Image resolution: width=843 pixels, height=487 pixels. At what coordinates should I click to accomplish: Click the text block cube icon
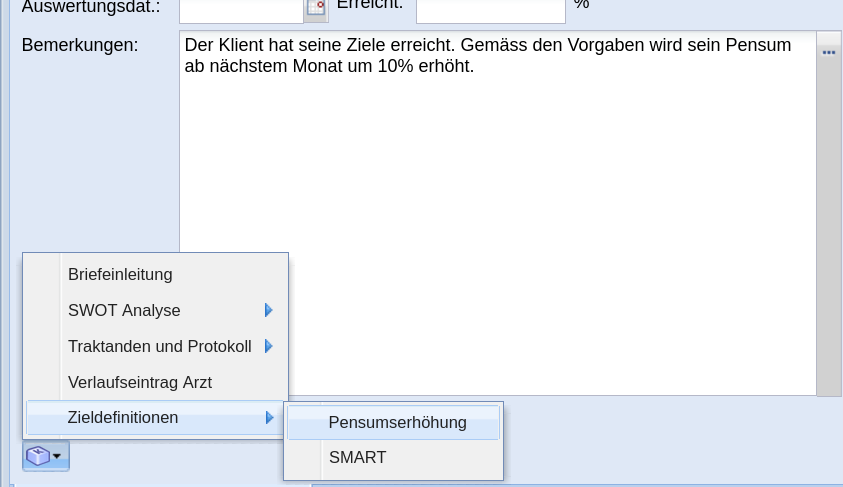coord(38,456)
